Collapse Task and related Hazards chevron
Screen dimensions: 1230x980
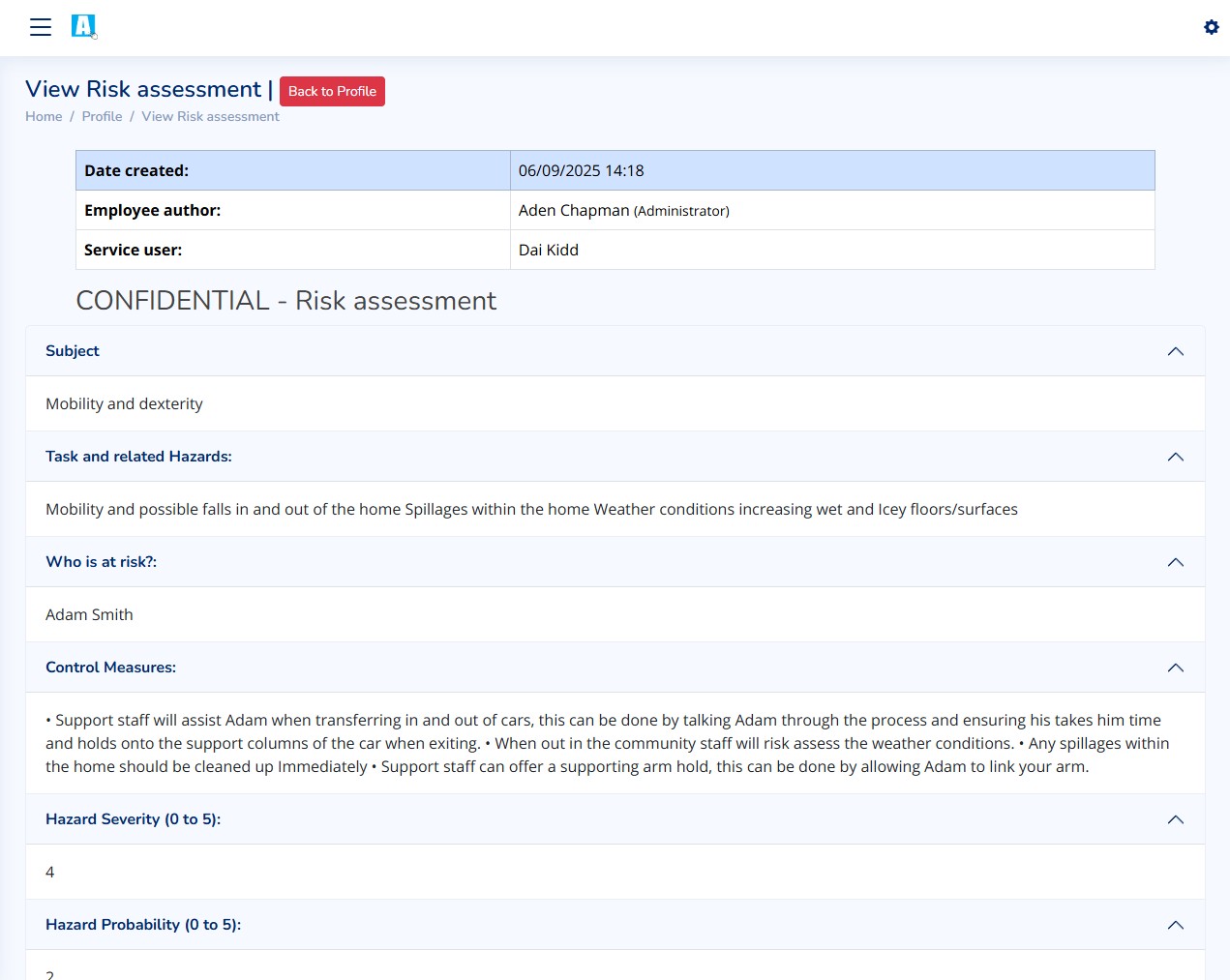tap(1175, 457)
